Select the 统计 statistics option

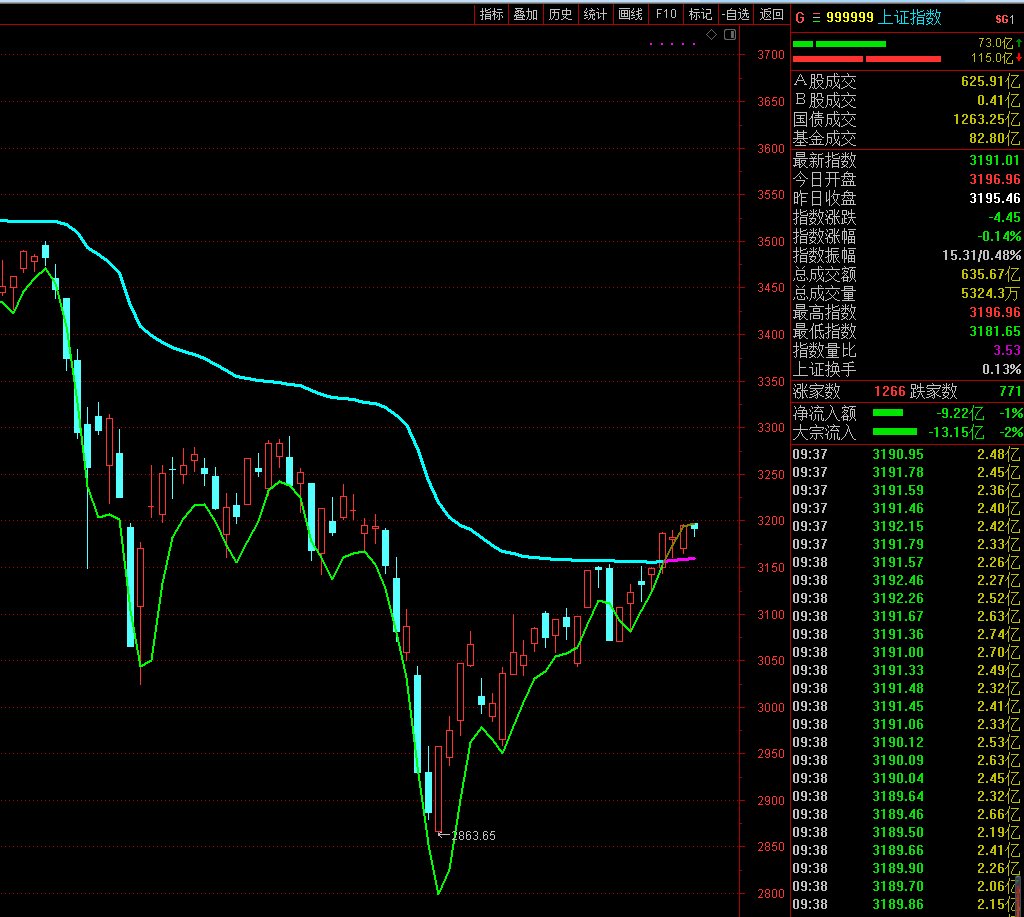(x=595, y=14)
